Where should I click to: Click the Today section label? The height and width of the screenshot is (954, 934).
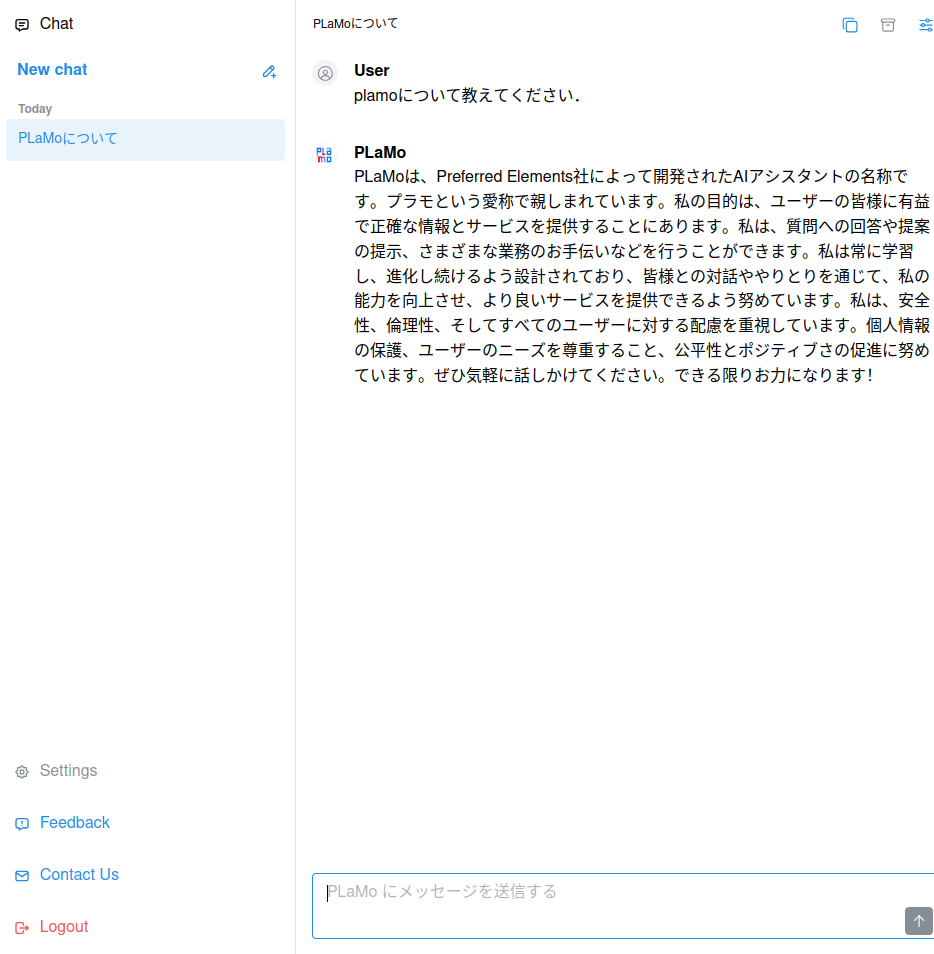(35, 109)
